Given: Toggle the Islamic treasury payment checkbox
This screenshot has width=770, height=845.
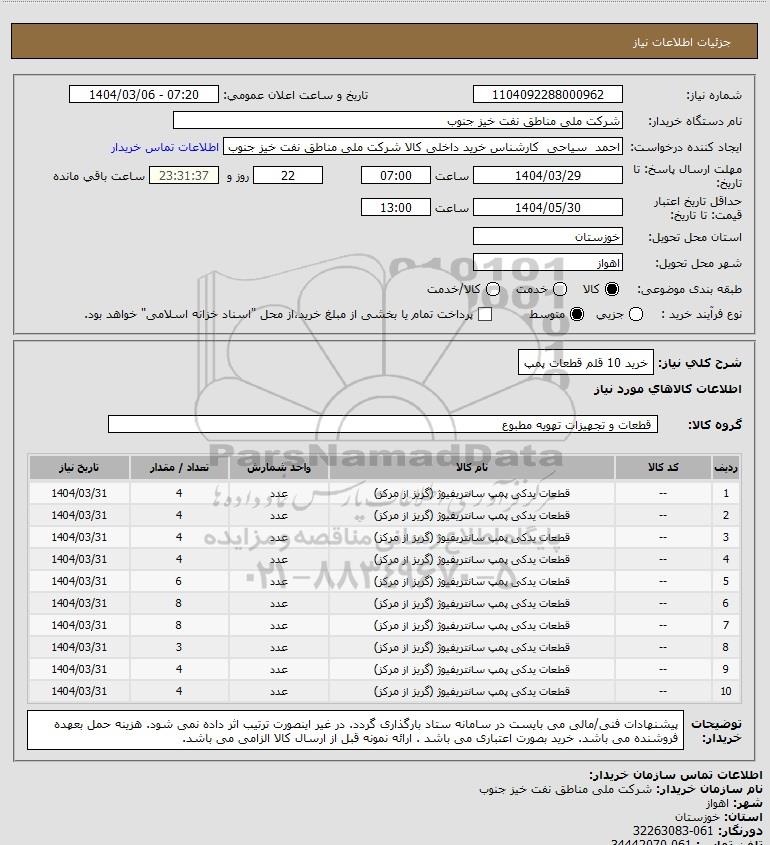Looking at the screenshot, I should pyautogui.click(x=485, y=314).
